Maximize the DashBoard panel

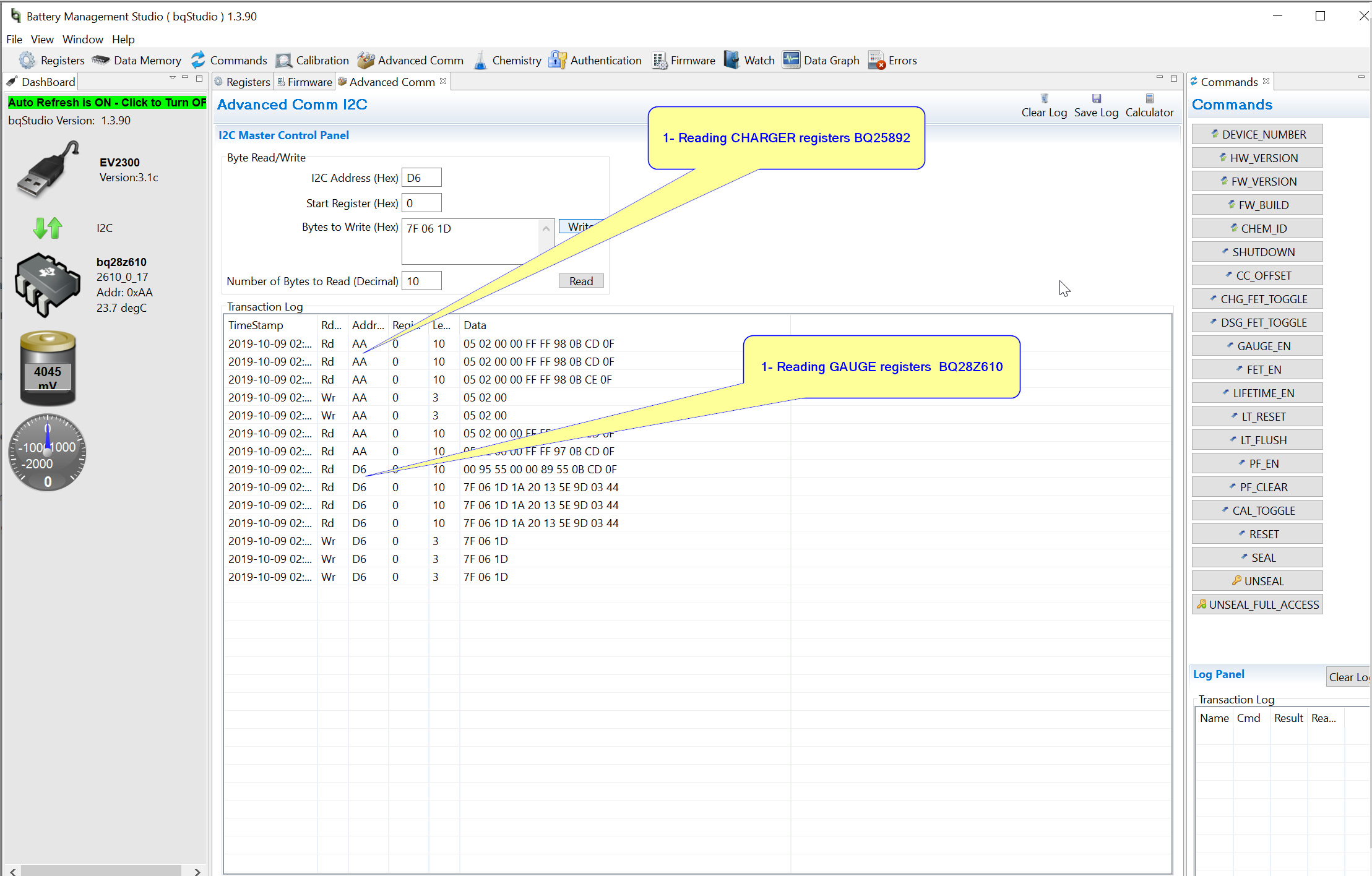click(x=199, y=78)
